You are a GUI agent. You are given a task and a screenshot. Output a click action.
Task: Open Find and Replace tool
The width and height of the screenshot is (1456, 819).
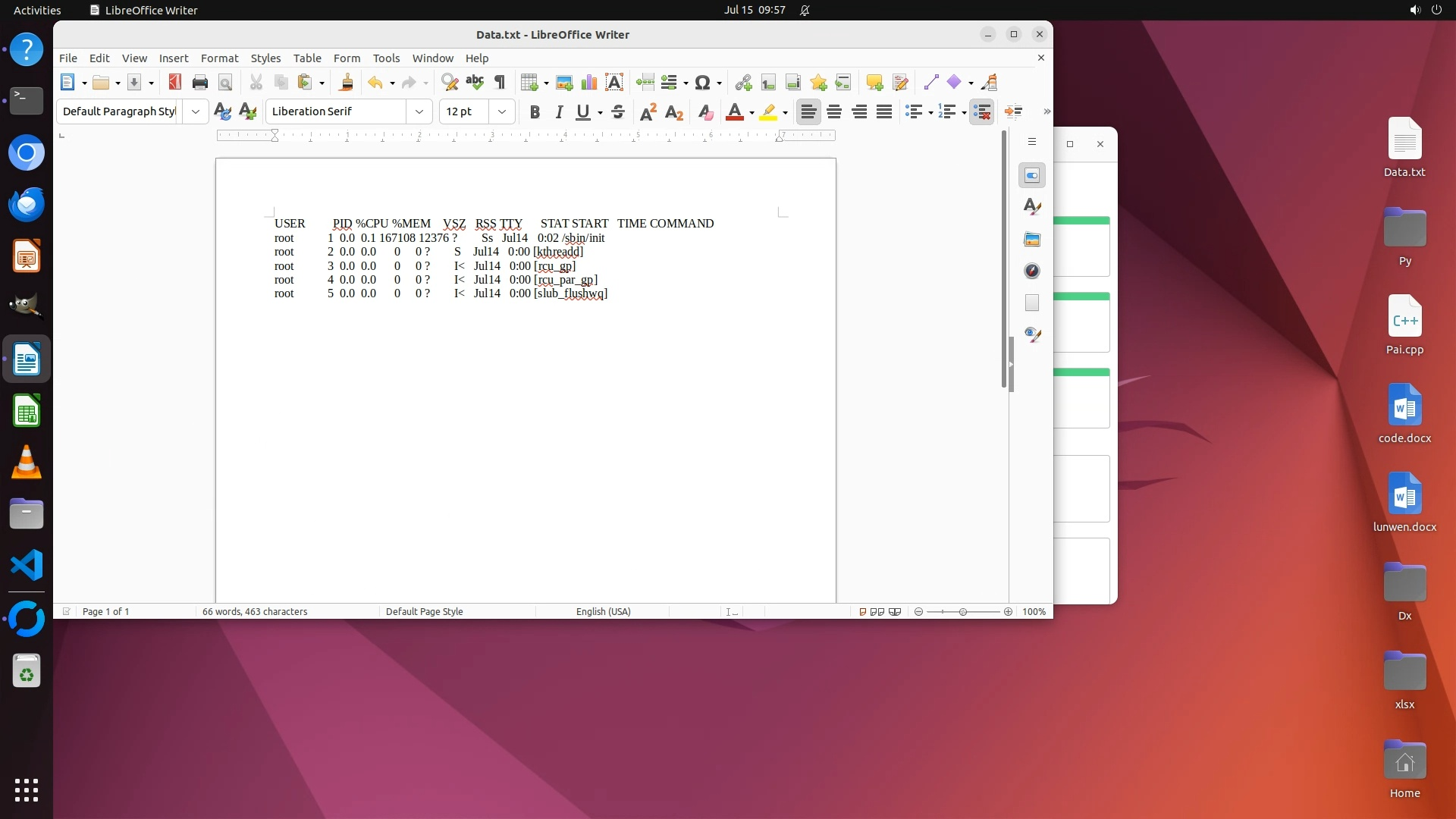pos(450,83)
